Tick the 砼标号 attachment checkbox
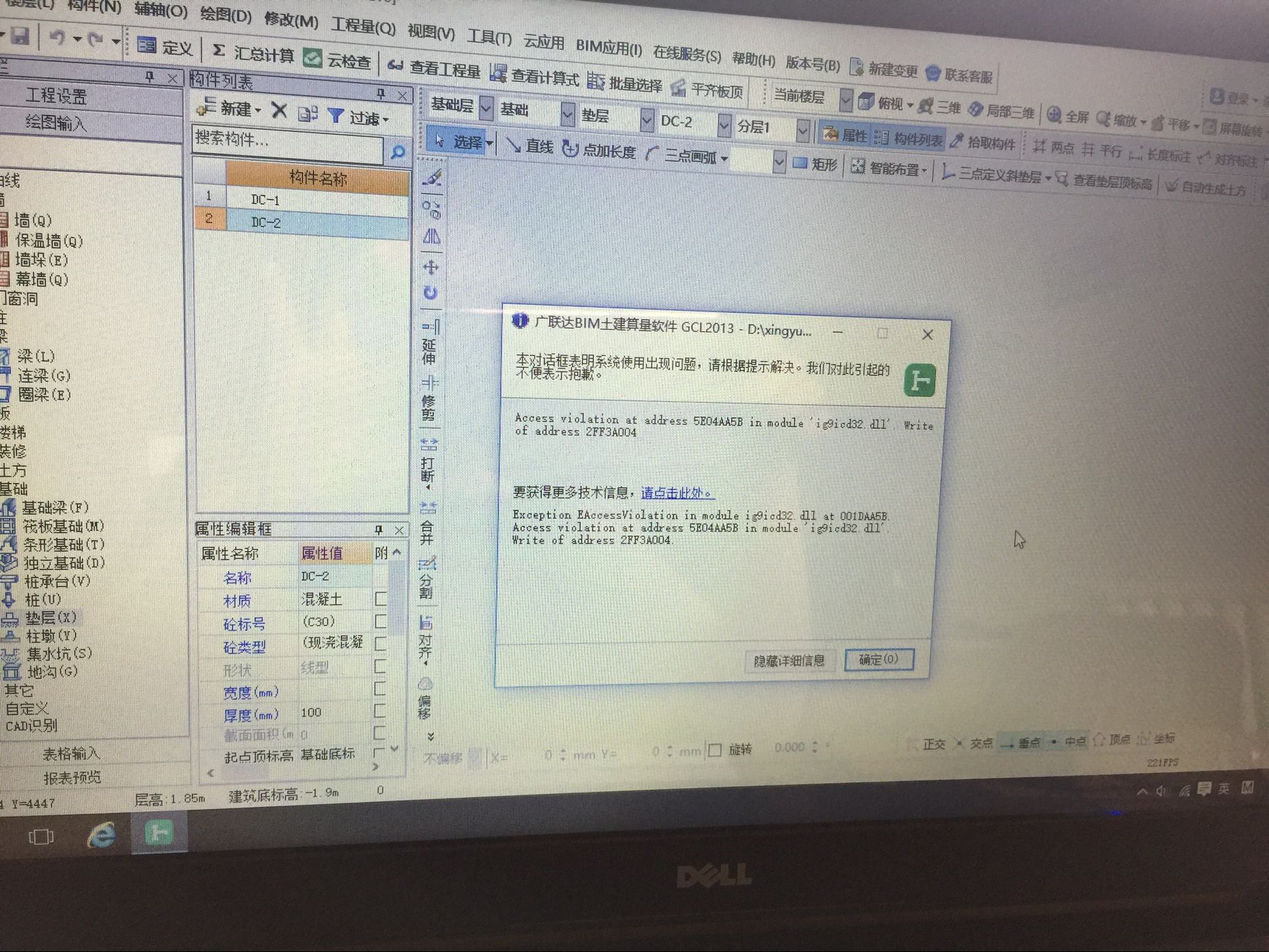This screenshot has height=952, width=1269. (x=381, y=621)
